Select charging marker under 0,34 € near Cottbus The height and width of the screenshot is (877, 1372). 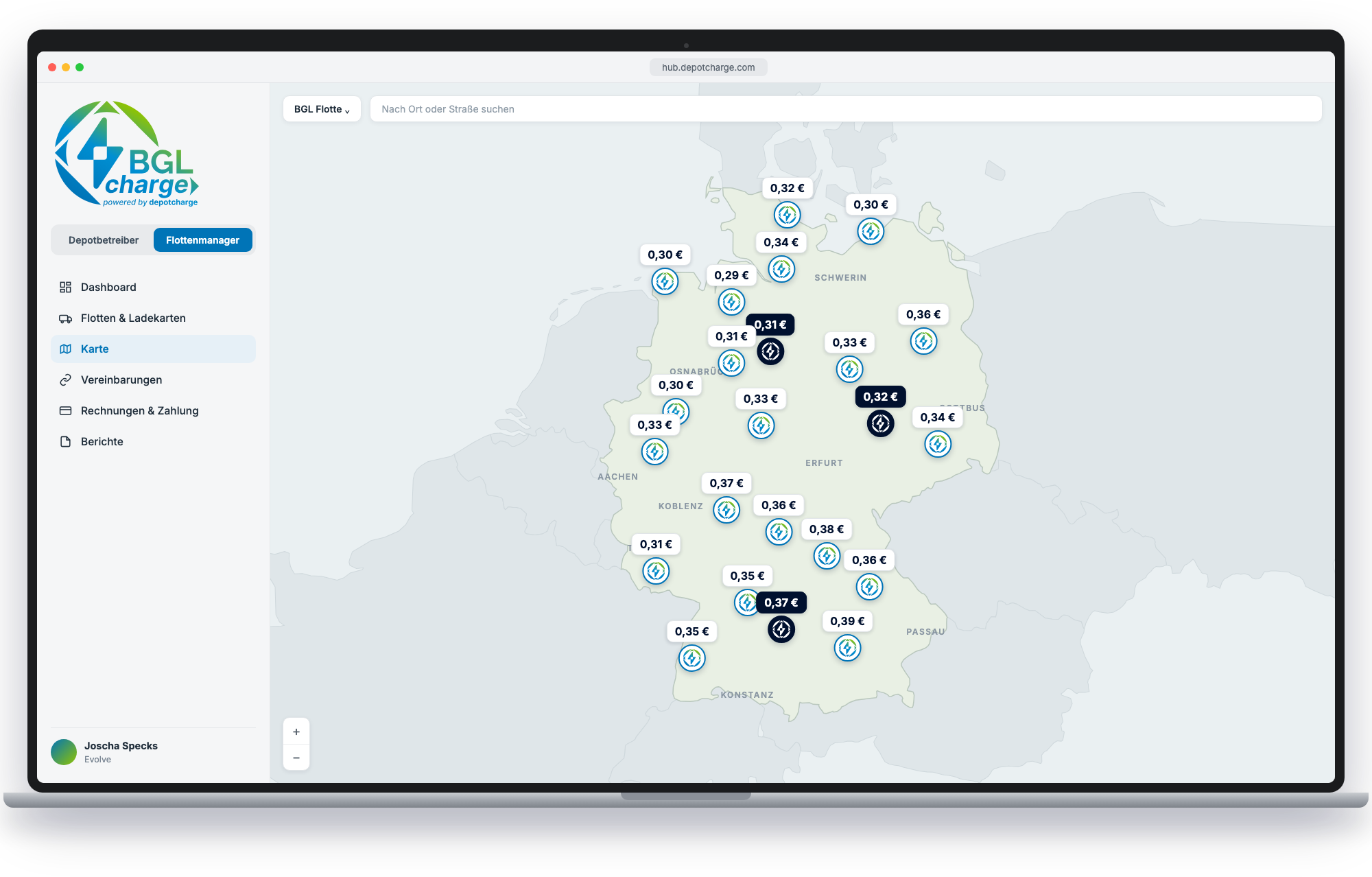[x=938, y=444]
